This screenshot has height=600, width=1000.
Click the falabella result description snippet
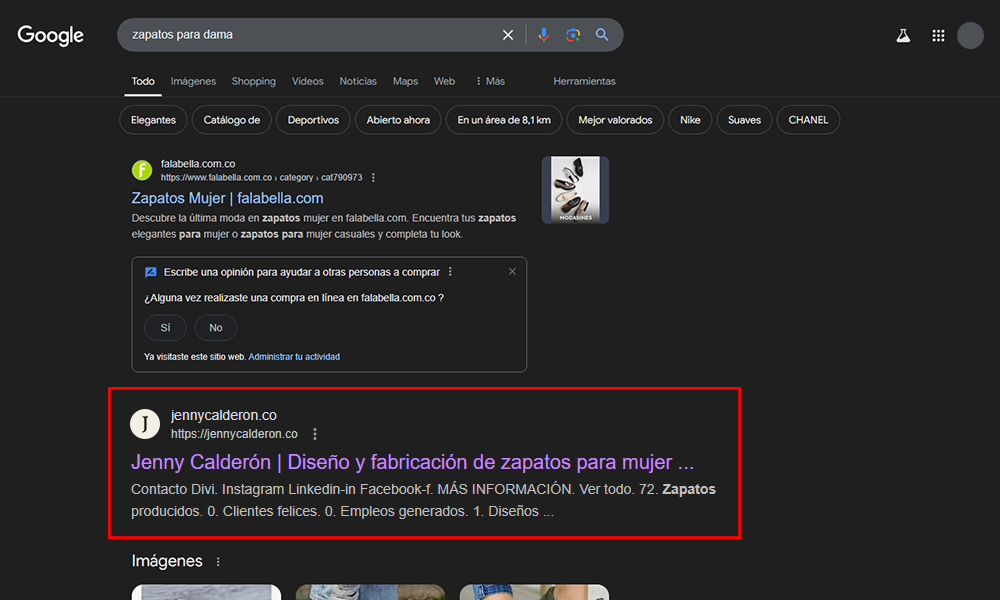323,226
